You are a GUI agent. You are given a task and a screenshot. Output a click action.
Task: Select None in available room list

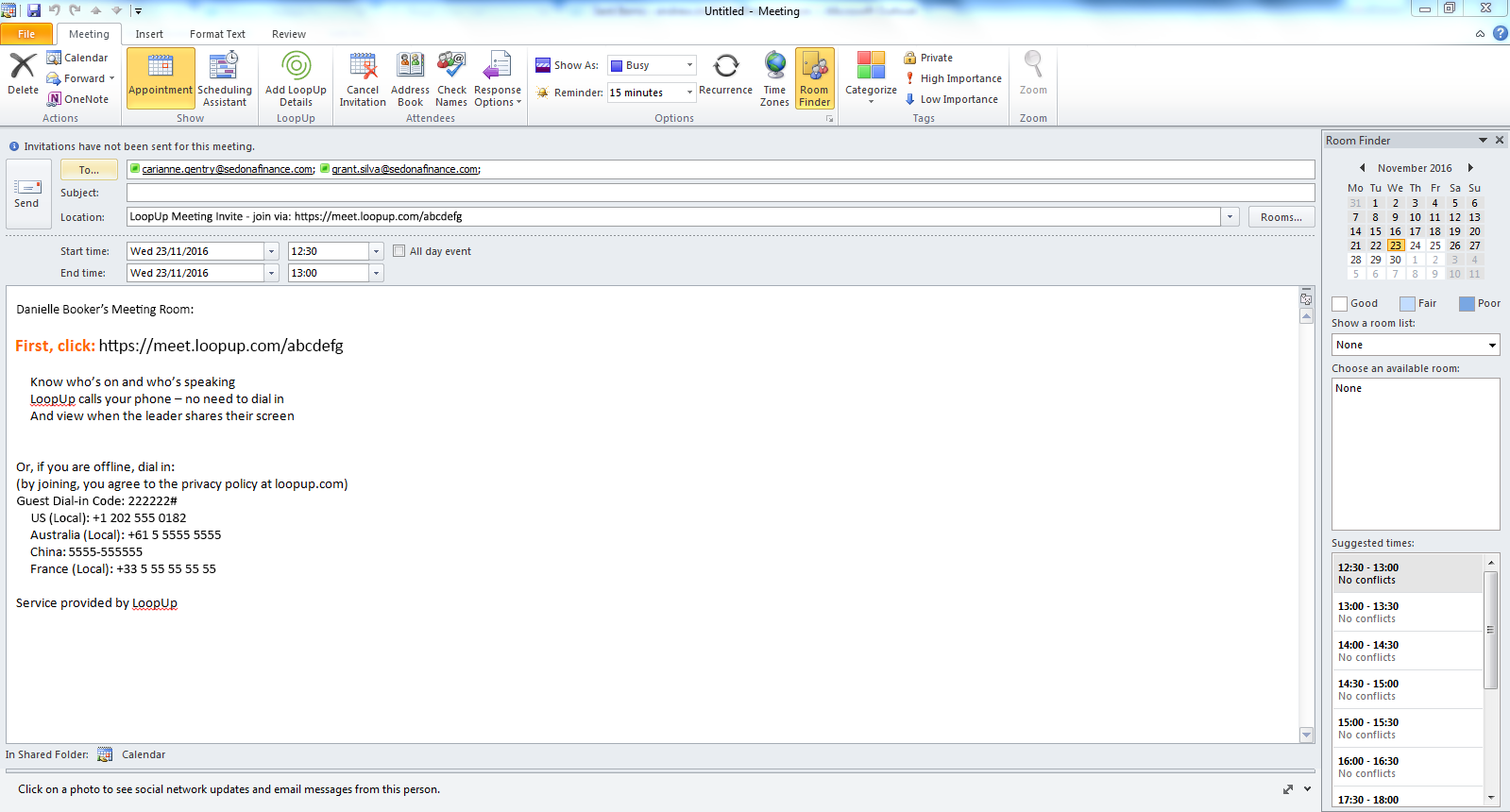1349,388
